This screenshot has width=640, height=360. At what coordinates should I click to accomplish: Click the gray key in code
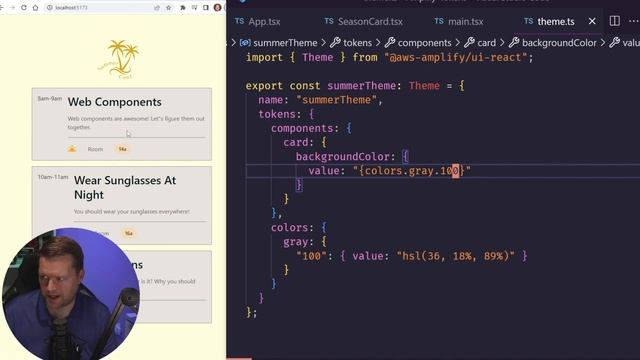click(x=296, y=242)
